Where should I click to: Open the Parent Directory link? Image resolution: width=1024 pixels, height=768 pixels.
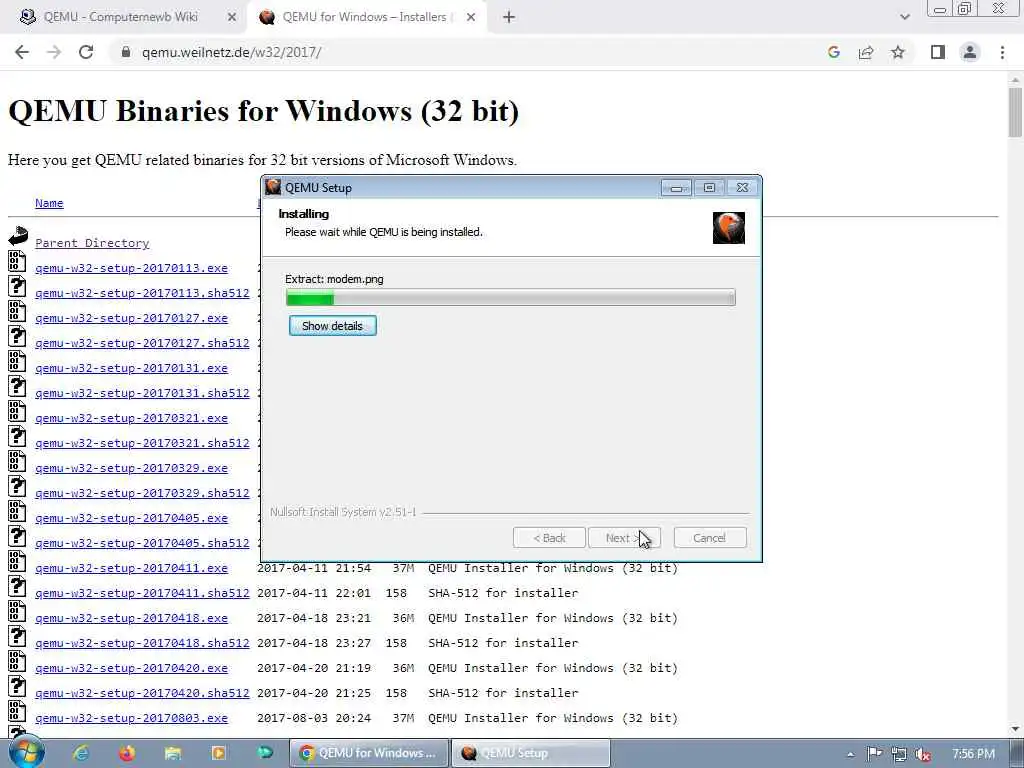92,243
